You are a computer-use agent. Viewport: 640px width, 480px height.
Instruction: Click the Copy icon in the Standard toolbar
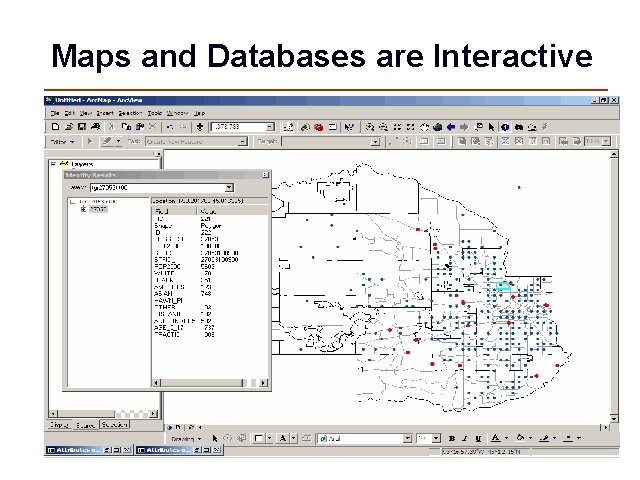tap(126, 127)
